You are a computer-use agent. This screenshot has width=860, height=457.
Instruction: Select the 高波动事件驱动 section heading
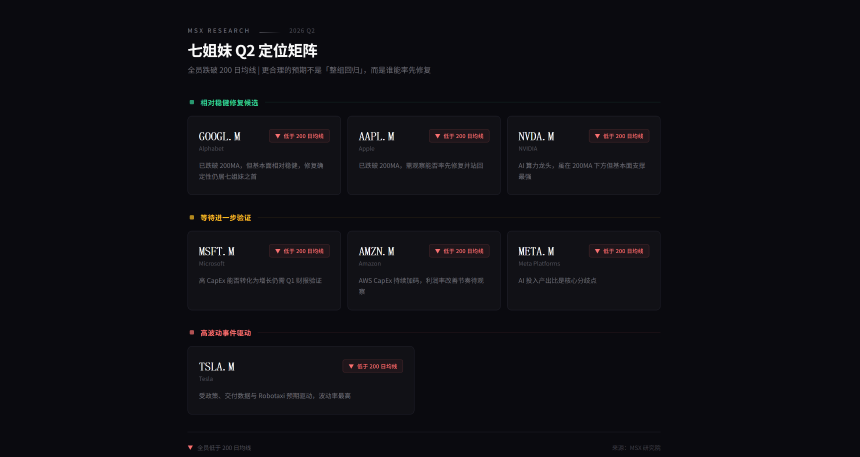(225, 332)
